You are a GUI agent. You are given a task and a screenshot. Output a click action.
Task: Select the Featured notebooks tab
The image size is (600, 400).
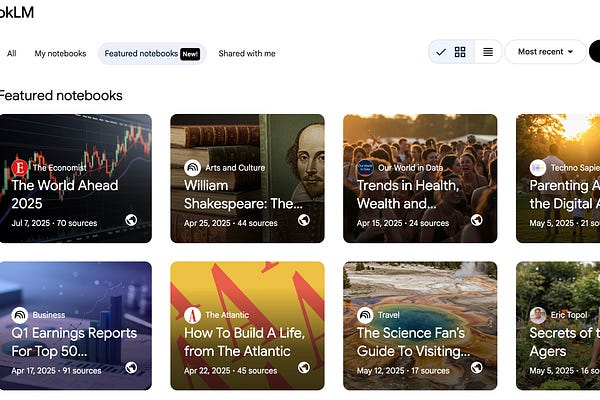pos(152,54)
